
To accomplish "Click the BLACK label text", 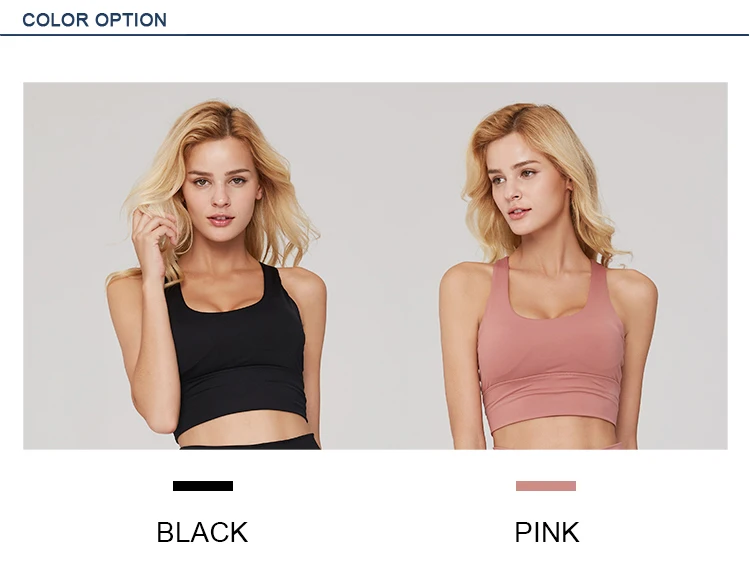I will pos(202,532).
